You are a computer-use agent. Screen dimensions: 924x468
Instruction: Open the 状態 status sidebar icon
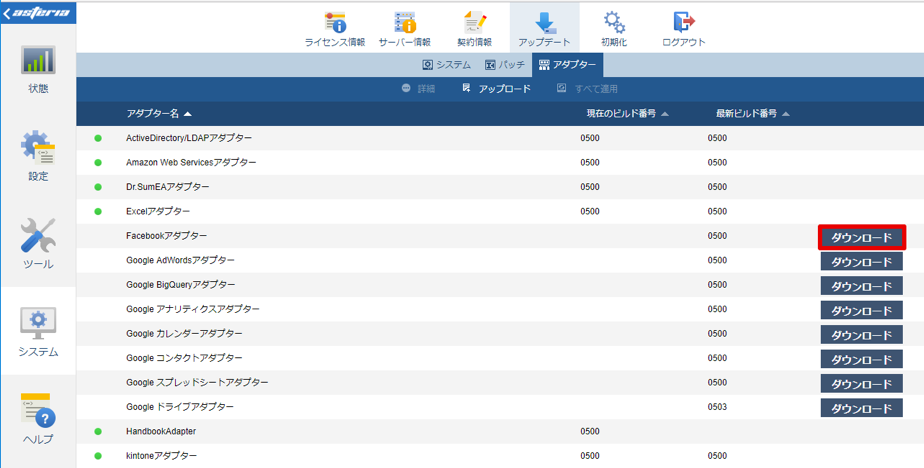tap(38, 60)
